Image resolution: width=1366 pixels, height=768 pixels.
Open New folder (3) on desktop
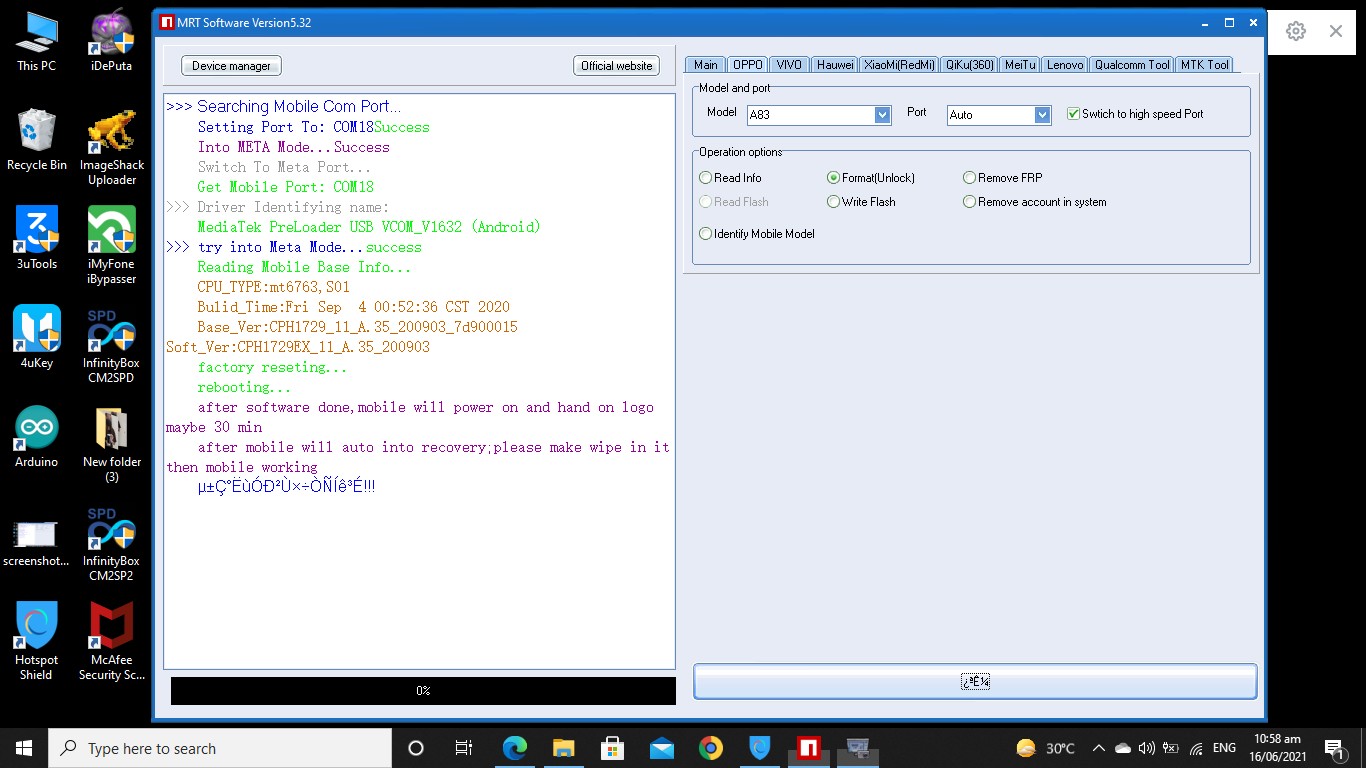click(112, 444)
